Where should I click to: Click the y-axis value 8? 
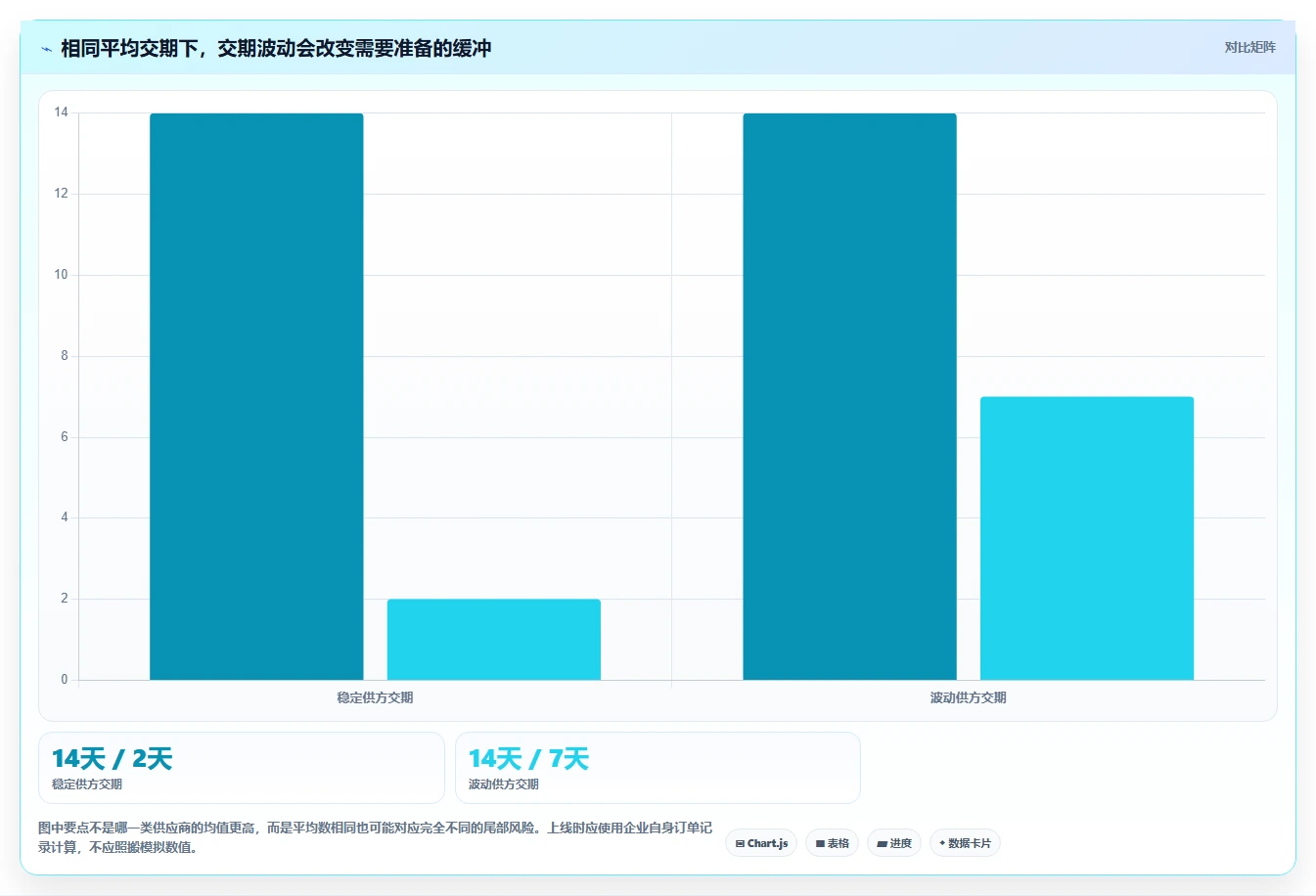pos(65,356)
